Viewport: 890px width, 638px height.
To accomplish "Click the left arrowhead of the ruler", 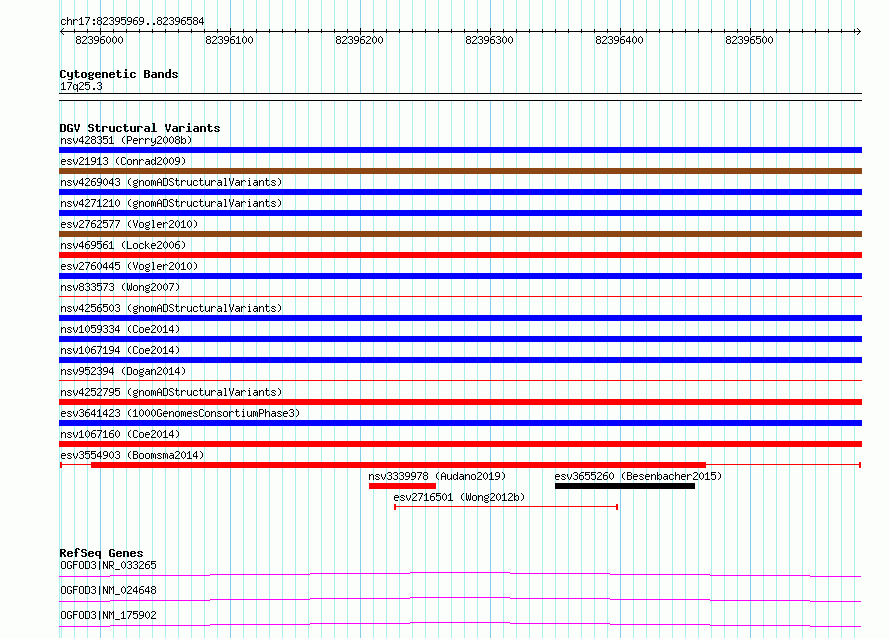I will pos(62,31).
